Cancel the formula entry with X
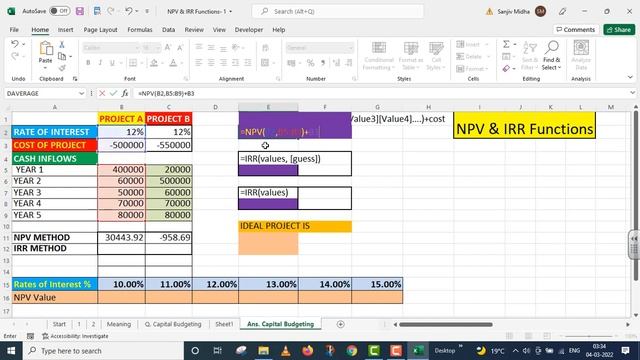This screenshot has height=360, width=640. pyautogui.click(x=102, y=93)
